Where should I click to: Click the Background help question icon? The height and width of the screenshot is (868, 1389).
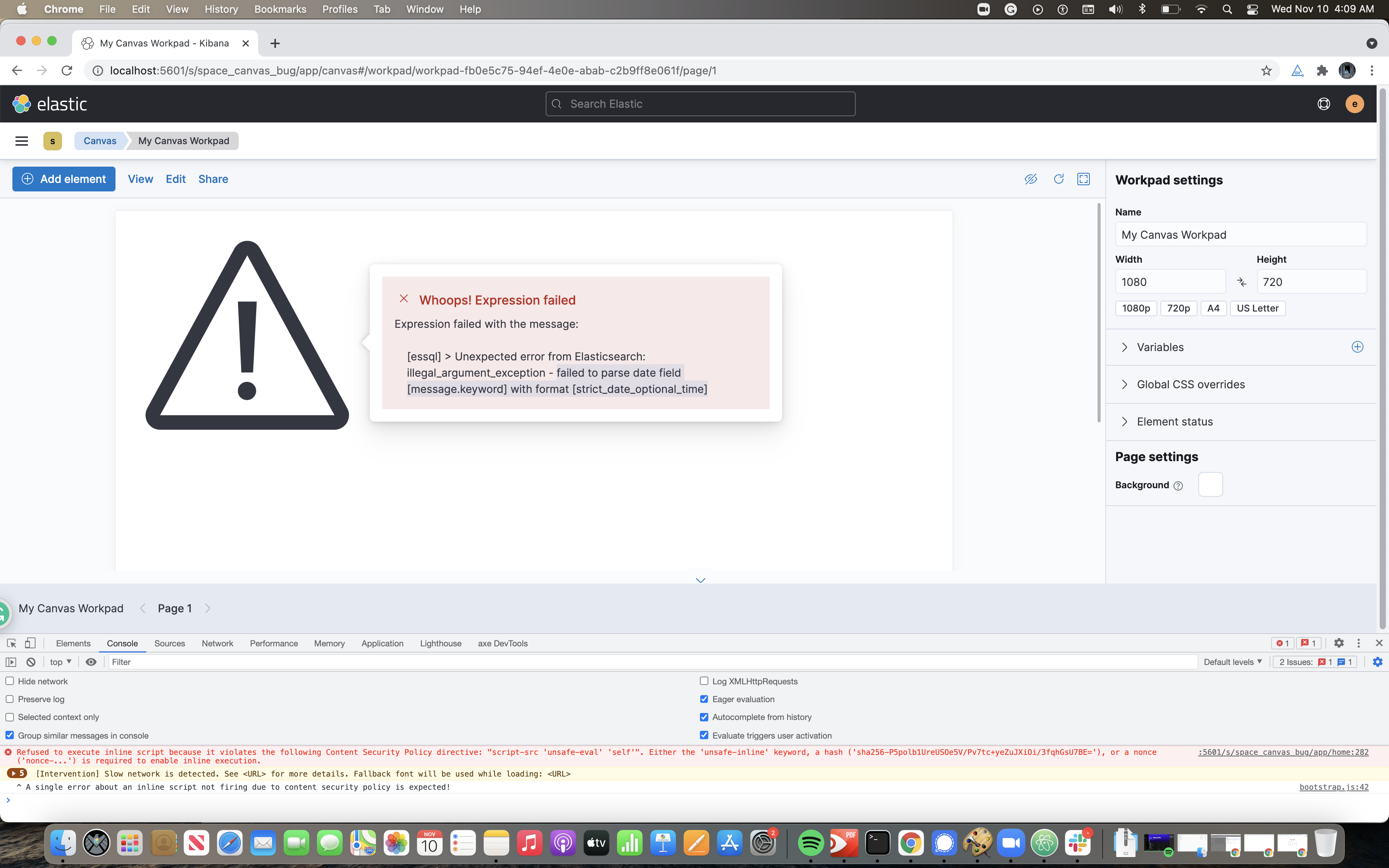[x=1178, y=486]
